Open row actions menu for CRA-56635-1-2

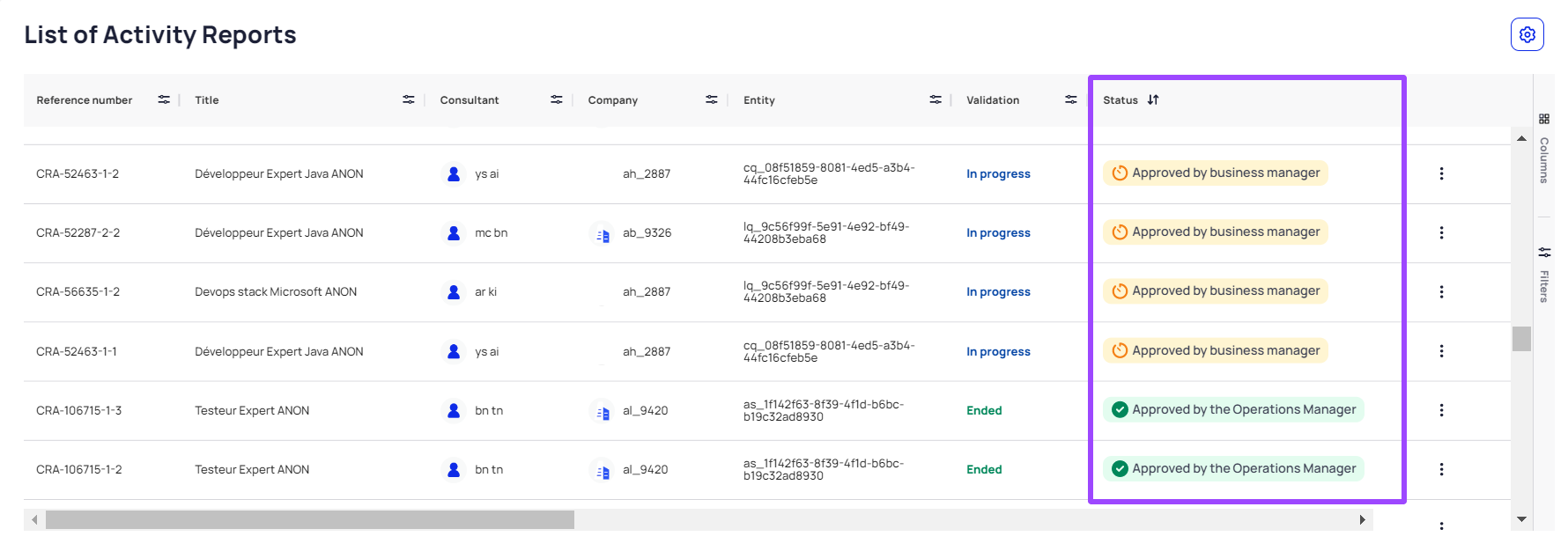pyautogui.click(x=1441, y=291)
